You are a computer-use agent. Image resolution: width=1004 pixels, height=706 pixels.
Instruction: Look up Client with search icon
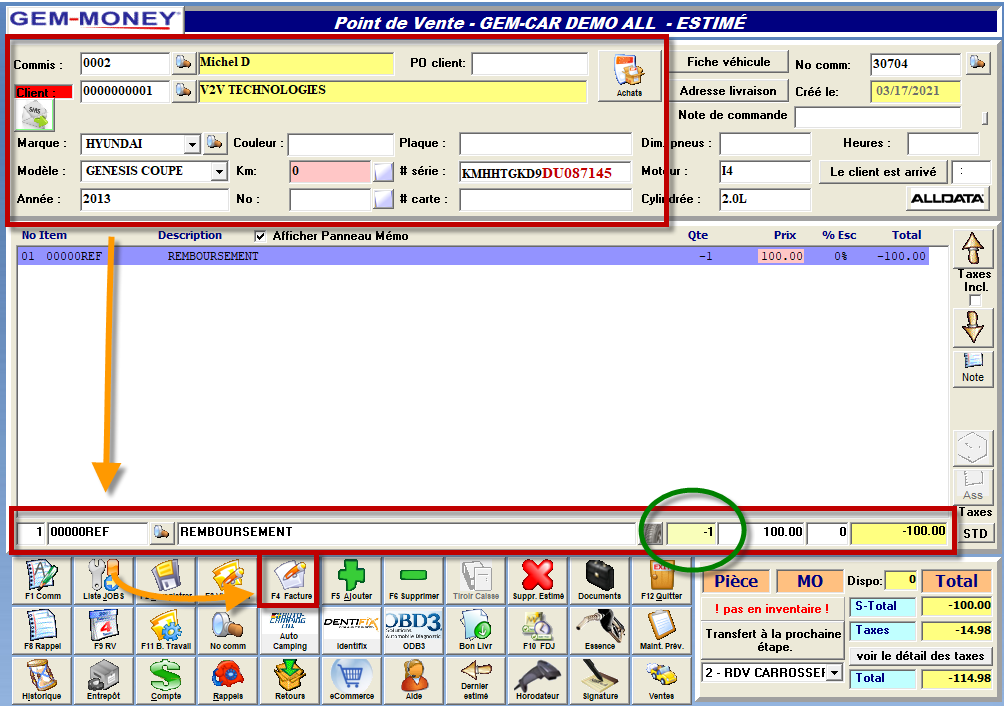[183, 91]
